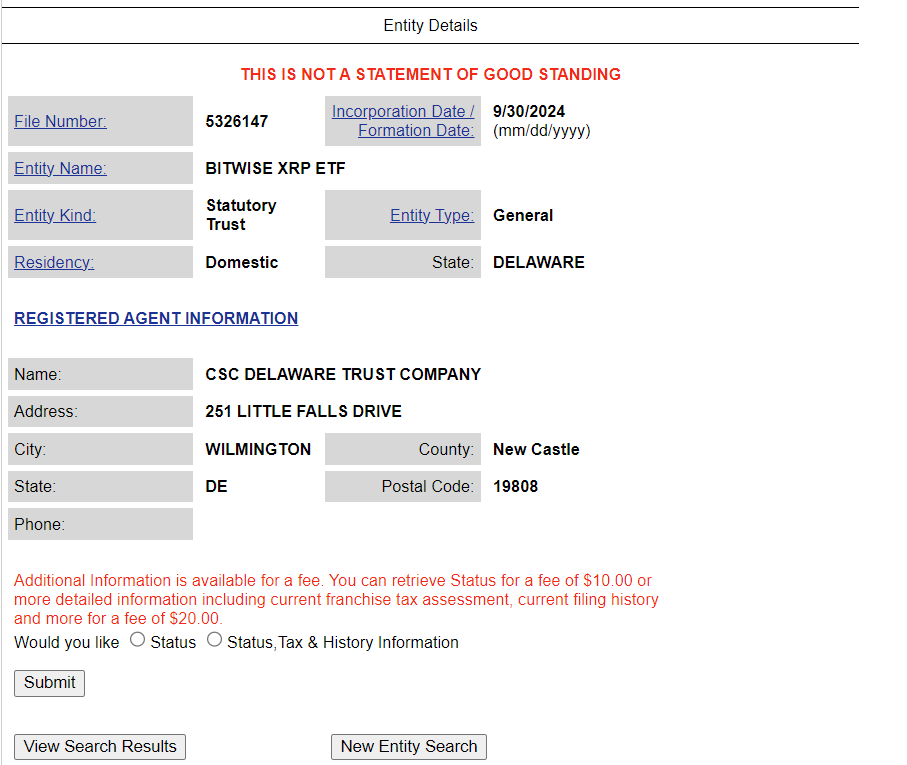Click the postal code 19808

pos(515,486)
